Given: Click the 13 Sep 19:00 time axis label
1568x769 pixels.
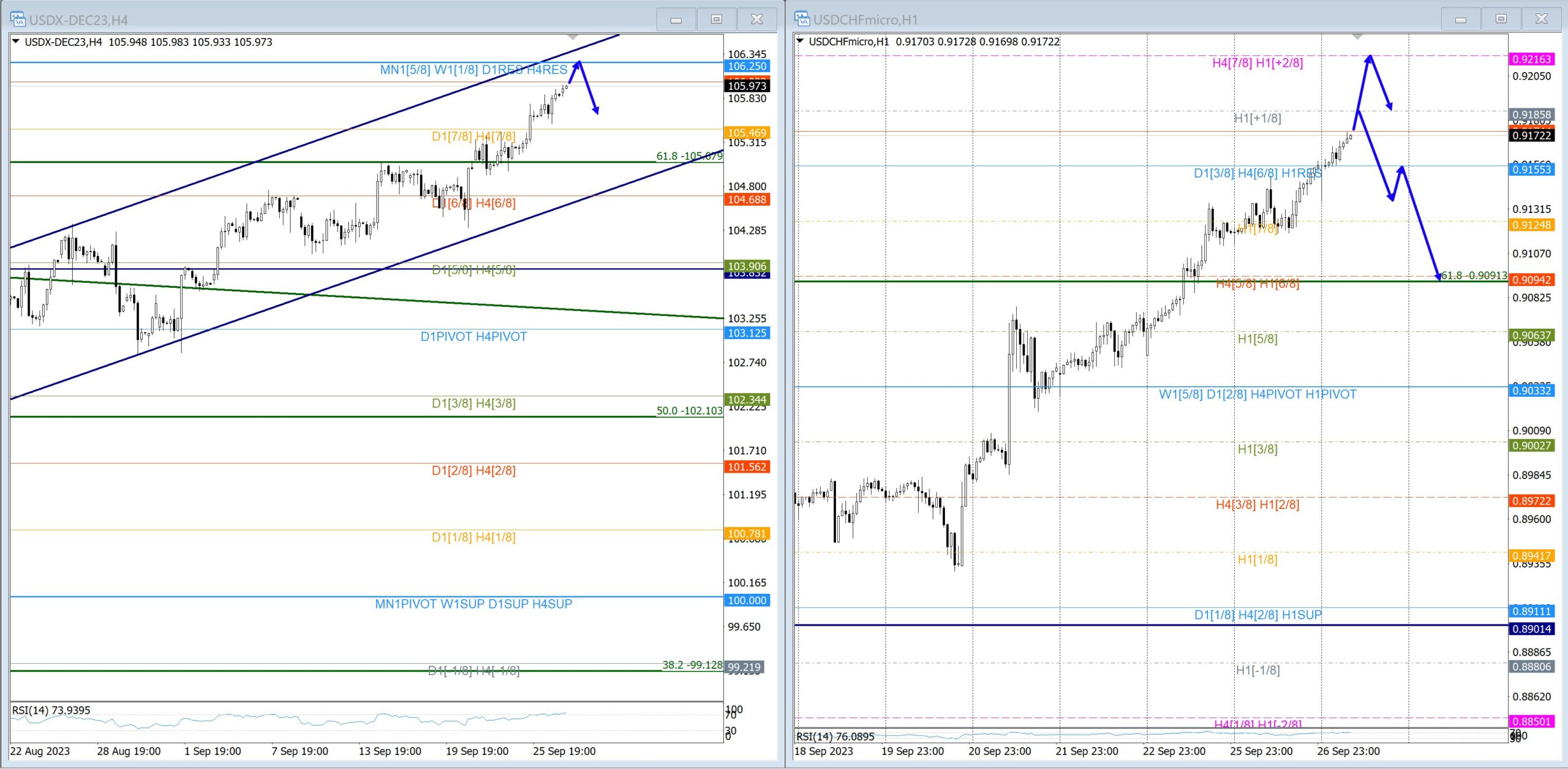Looking at the screenshot, I should tap(390, 751).
